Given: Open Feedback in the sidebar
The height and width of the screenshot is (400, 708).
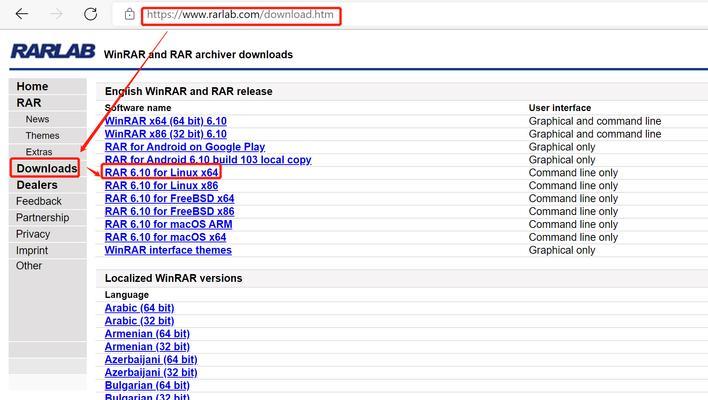Looking at the screenshot, I should tap(39, 201).
